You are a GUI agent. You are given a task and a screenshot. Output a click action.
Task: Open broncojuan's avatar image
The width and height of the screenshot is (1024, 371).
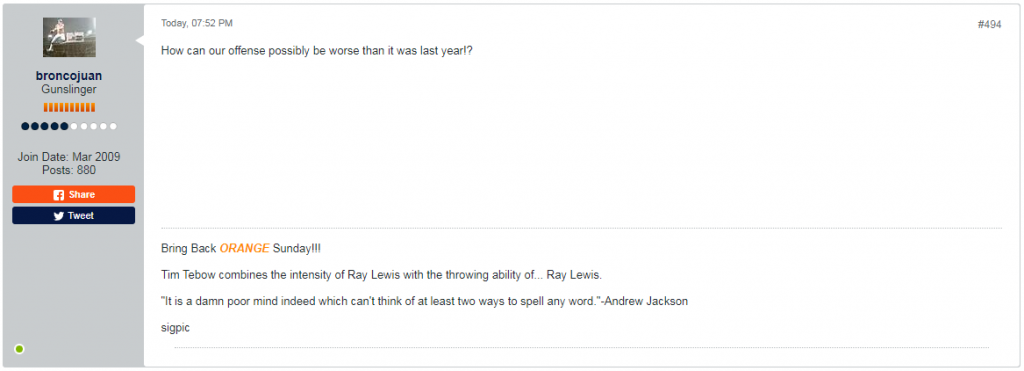point(69,37)
